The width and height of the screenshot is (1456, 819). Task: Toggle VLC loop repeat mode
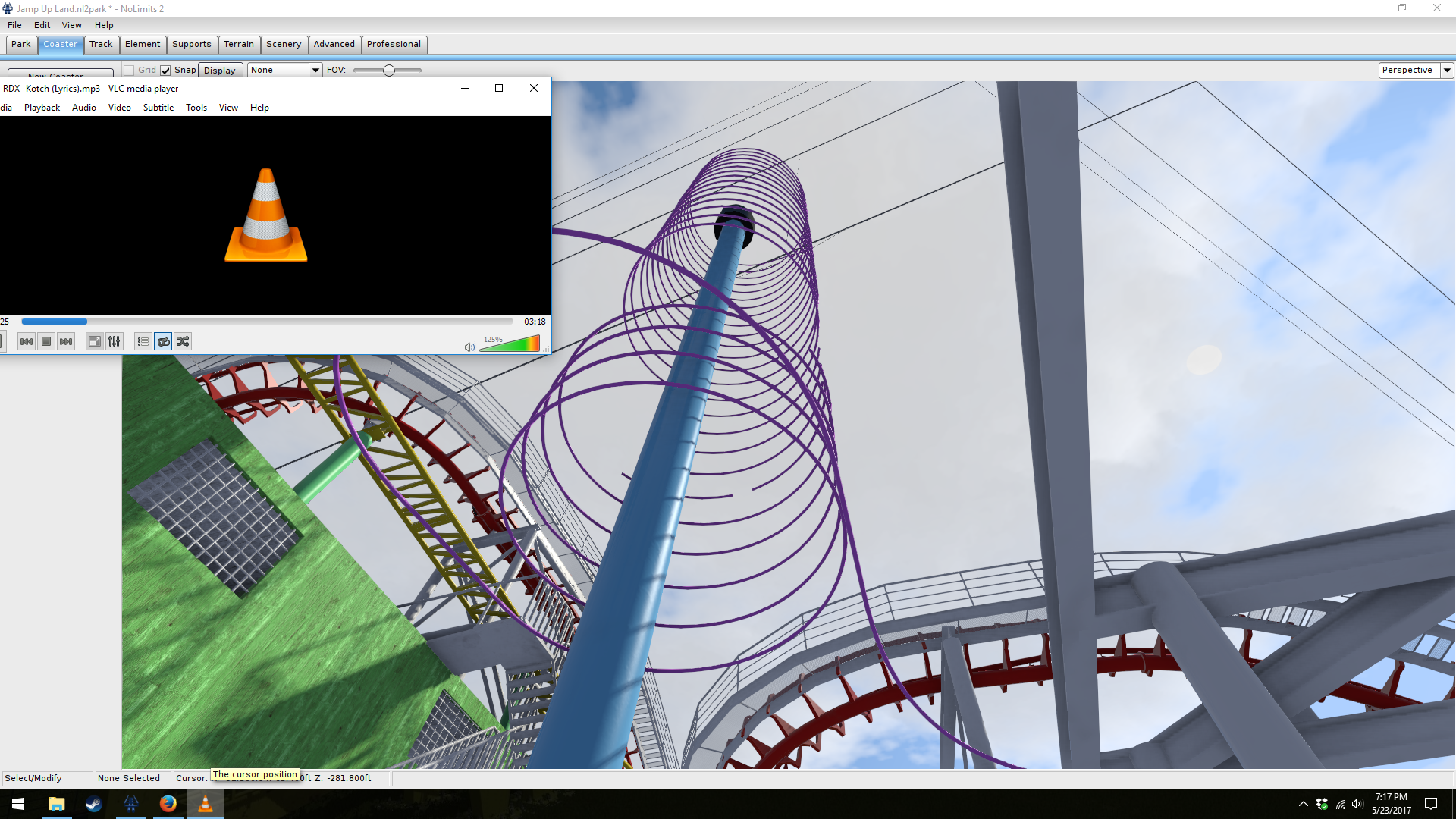(163, 342)
